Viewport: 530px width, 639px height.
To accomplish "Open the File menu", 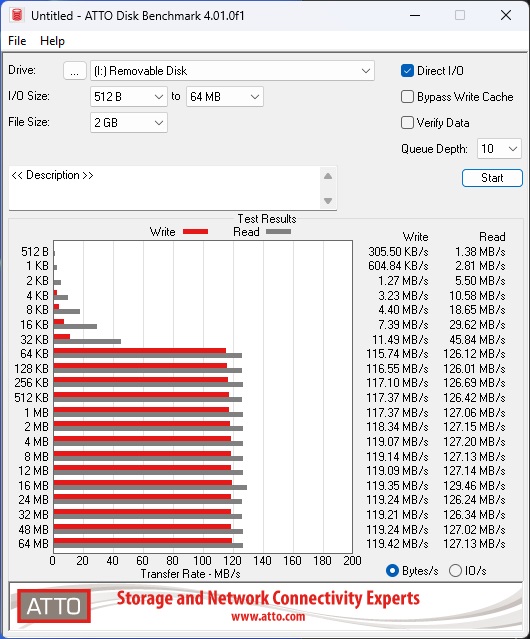I will click(17, 41).
